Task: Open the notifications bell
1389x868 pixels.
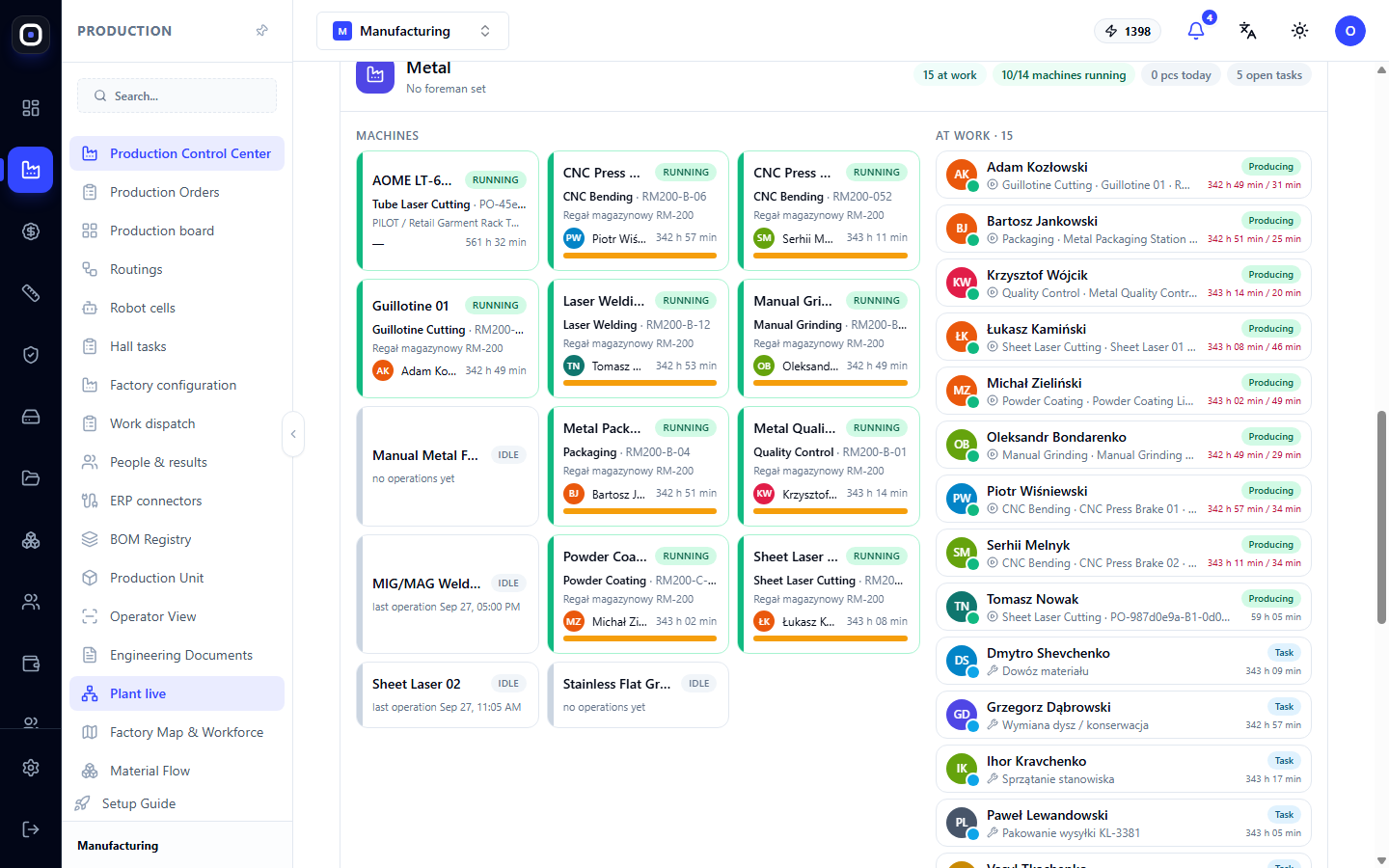Action: [1196, 31]
